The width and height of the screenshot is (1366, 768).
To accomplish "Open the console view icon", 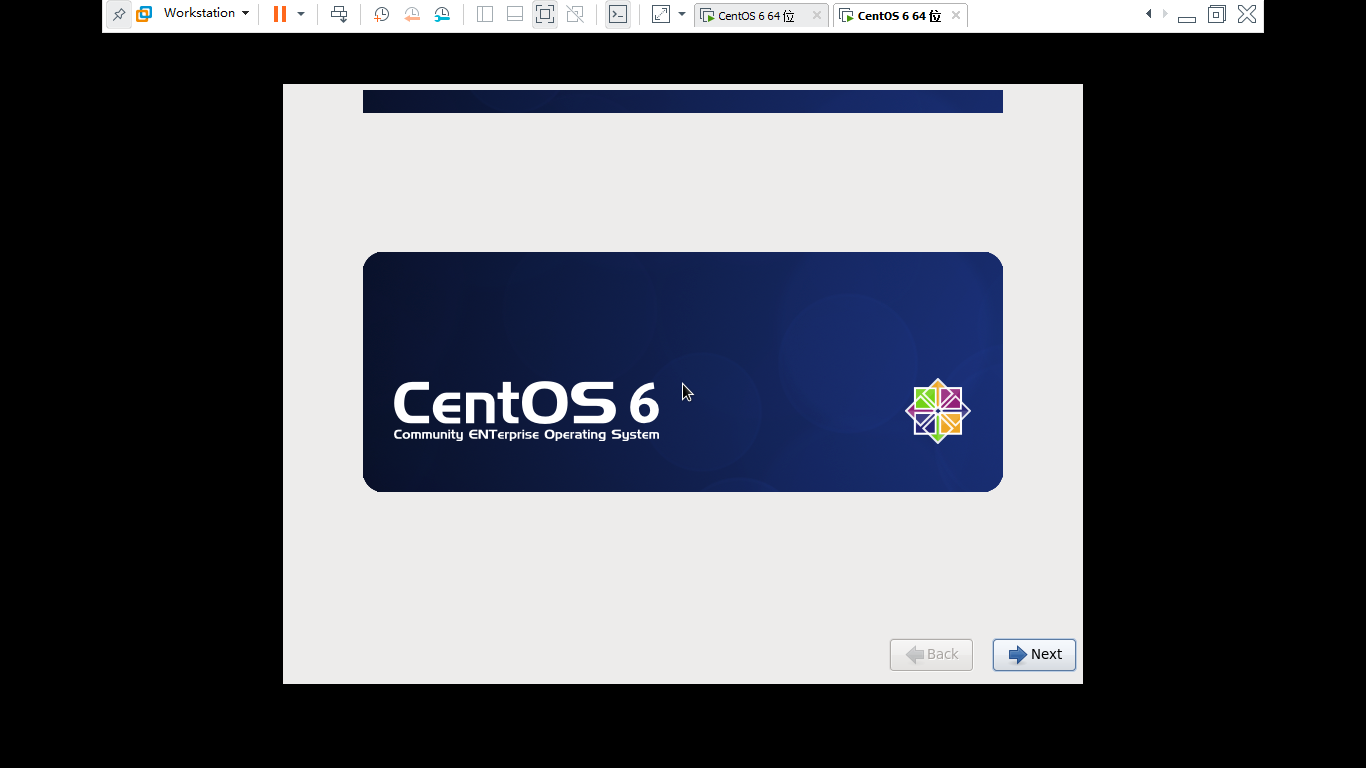I will coord(618,14).
